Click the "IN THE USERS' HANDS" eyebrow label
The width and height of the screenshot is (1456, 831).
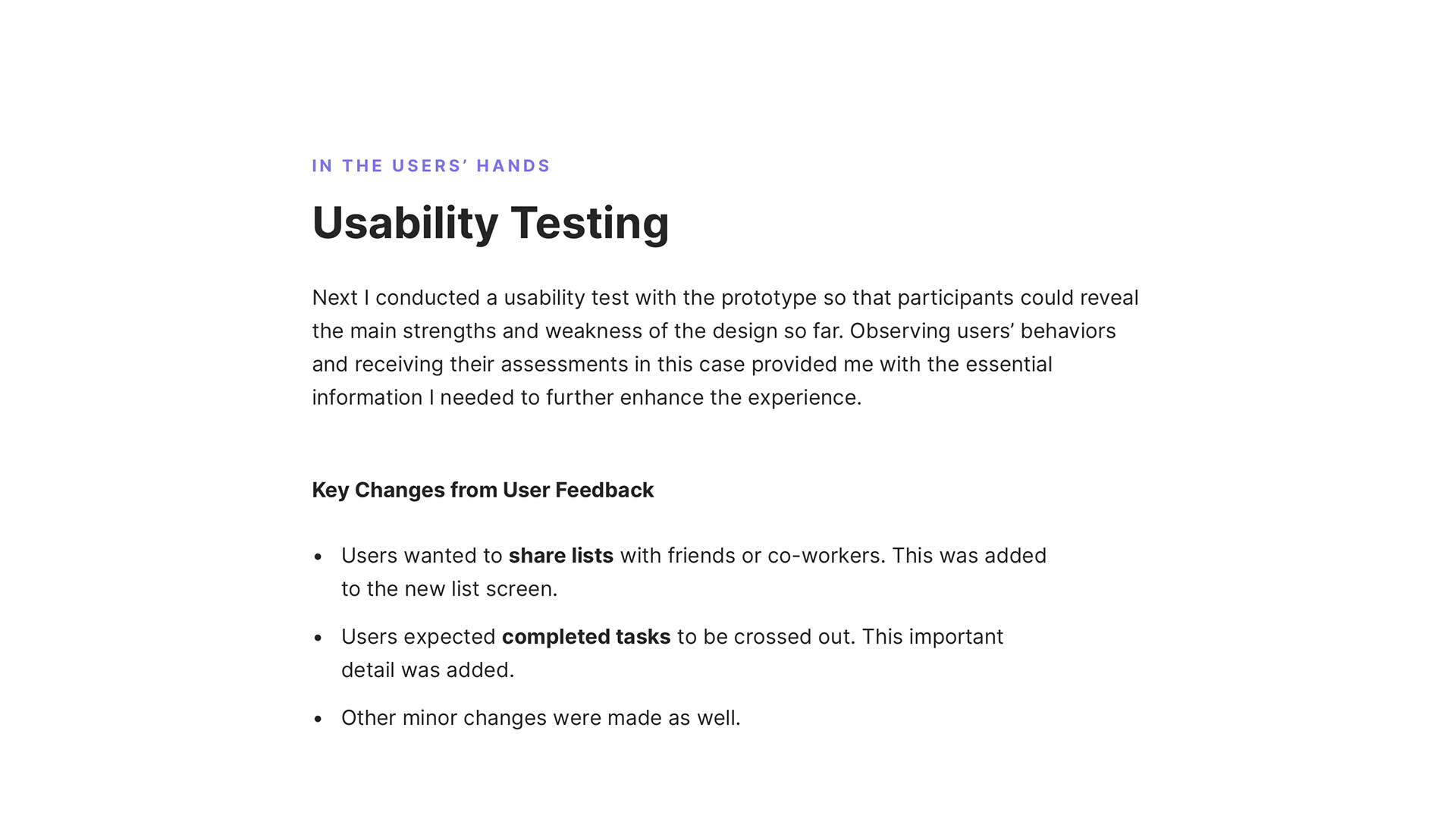pyautogui.click(x=431, y=166)
